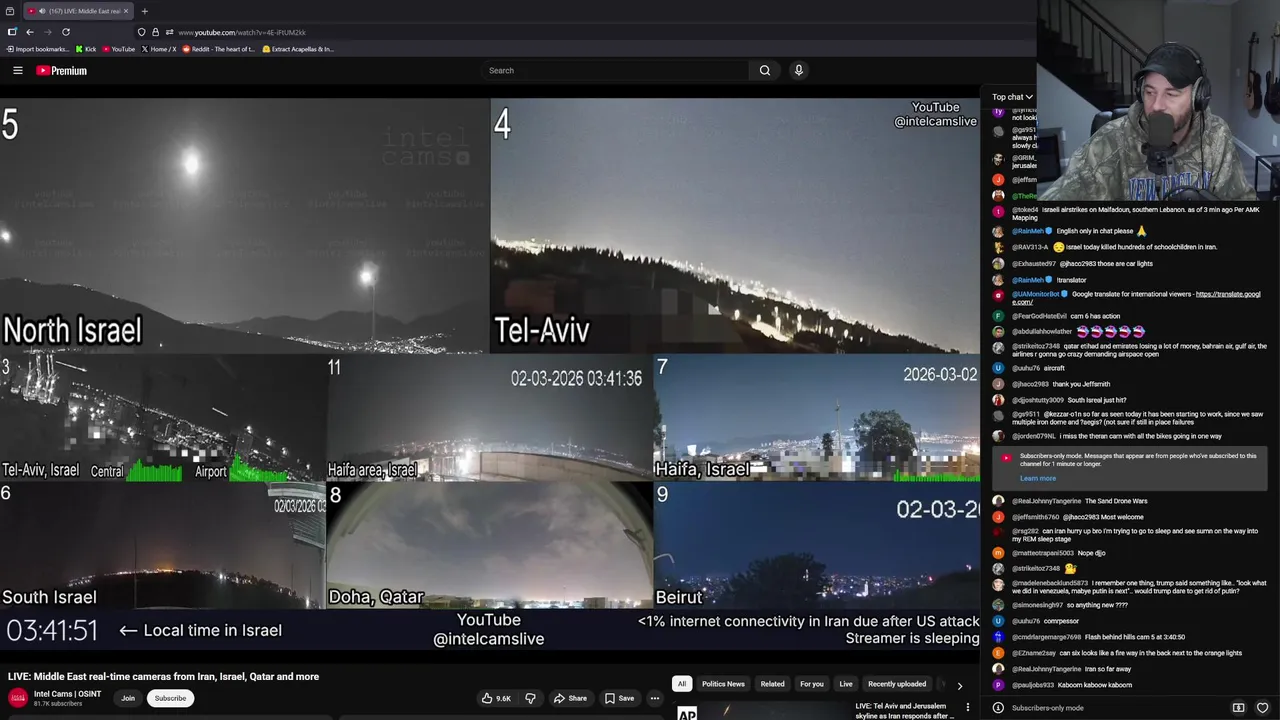The image size is (1280, 720).
Task: Go to YouTube Premium home logo
Action: pos(61,70)
